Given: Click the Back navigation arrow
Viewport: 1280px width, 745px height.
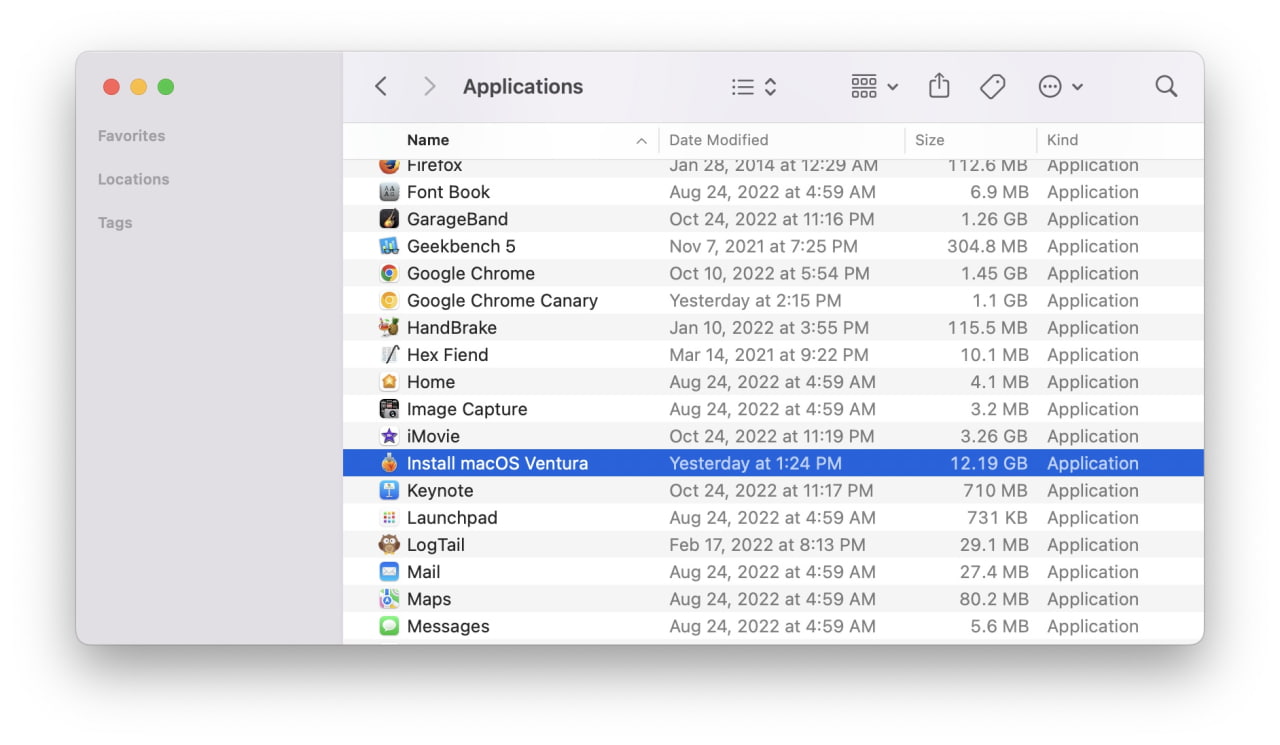Looking at the screenshot, I should tap(381, 86).
